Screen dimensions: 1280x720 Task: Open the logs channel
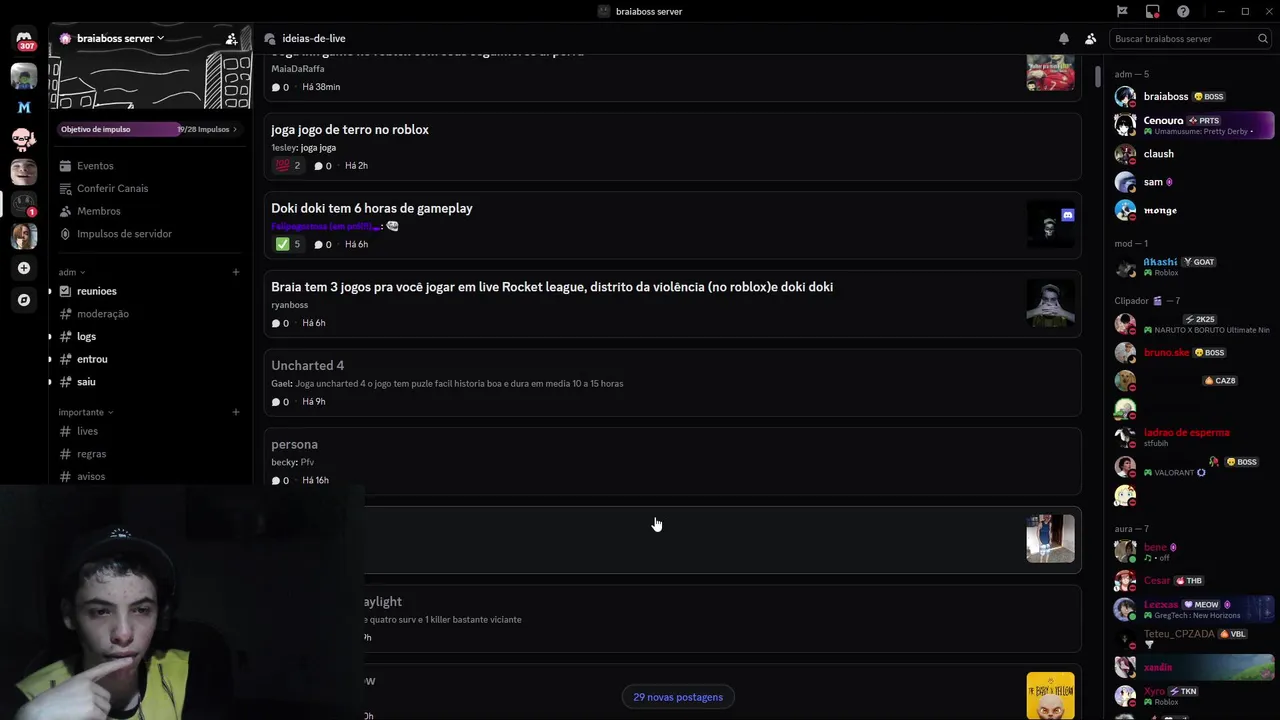coord(86,337)
